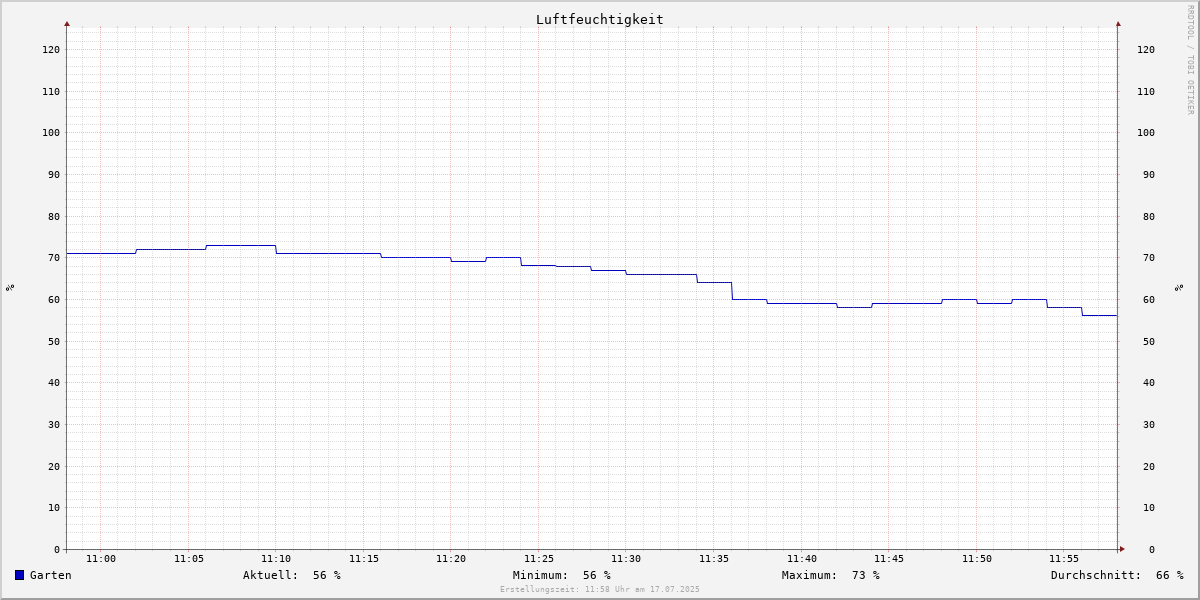Screen dimensions: 1200x600
Task: Click the 11:45 time axis label
Action: 889,559
